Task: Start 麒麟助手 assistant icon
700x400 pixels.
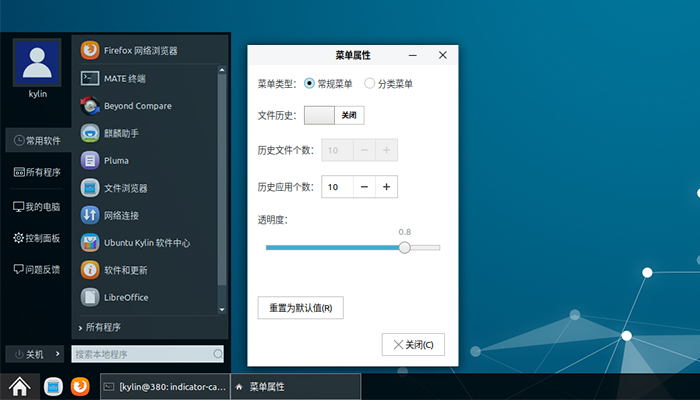Action: pos(90,133)
